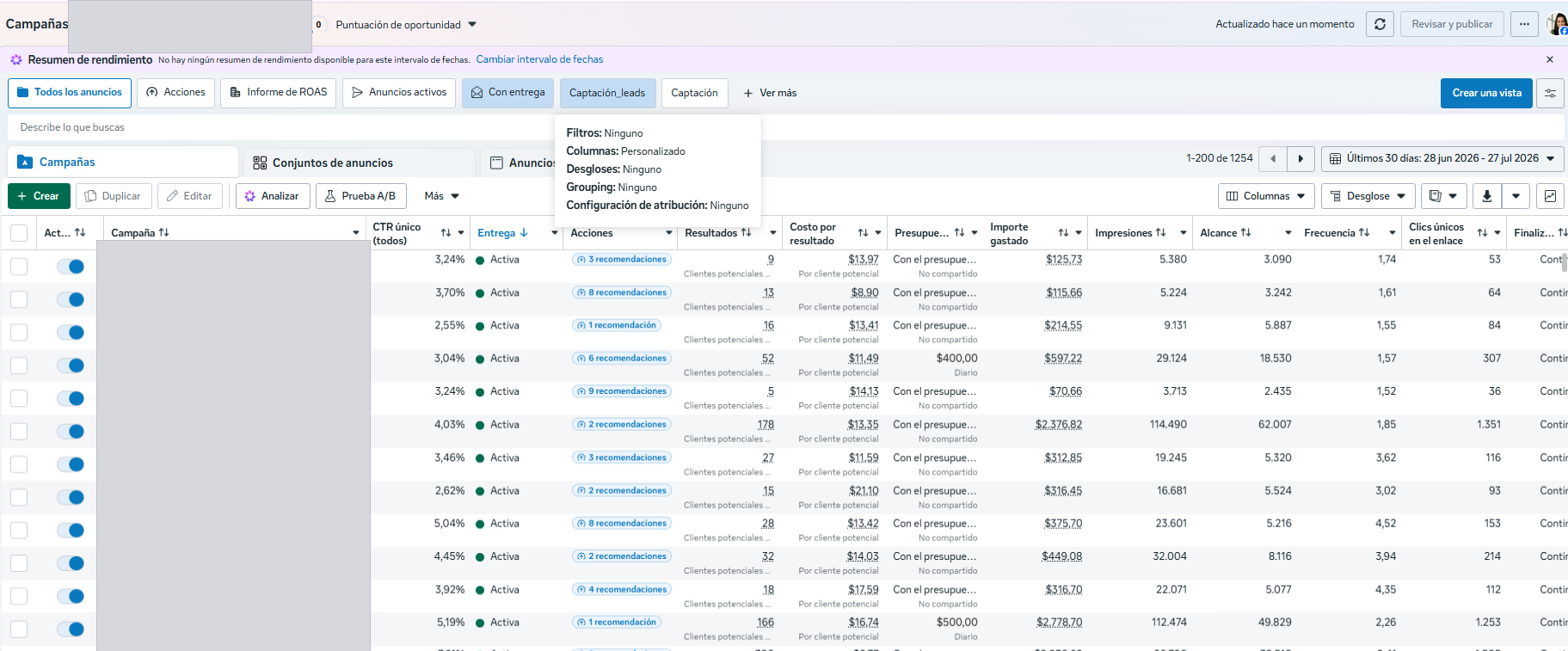Go to next page of campaigns

(x=1301, y=158)
